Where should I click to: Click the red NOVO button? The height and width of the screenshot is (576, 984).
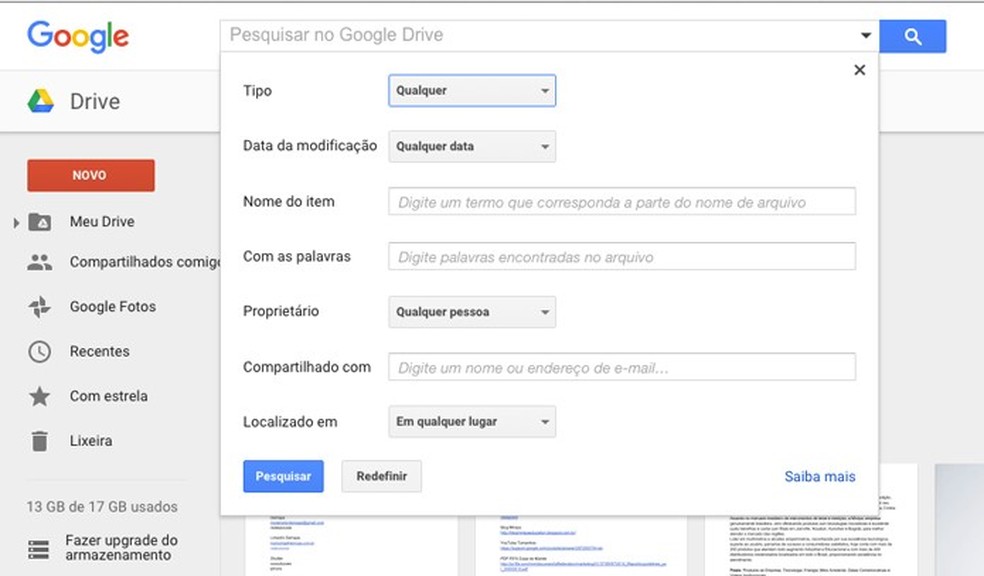pos(91,175)
